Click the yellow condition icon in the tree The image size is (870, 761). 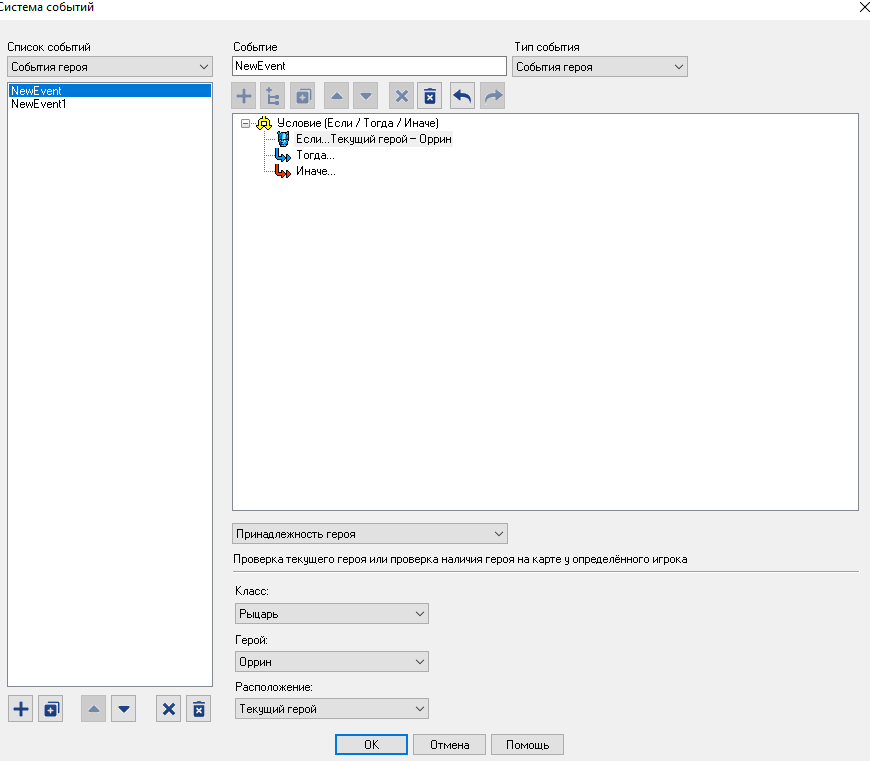click(x=264, y=123)
